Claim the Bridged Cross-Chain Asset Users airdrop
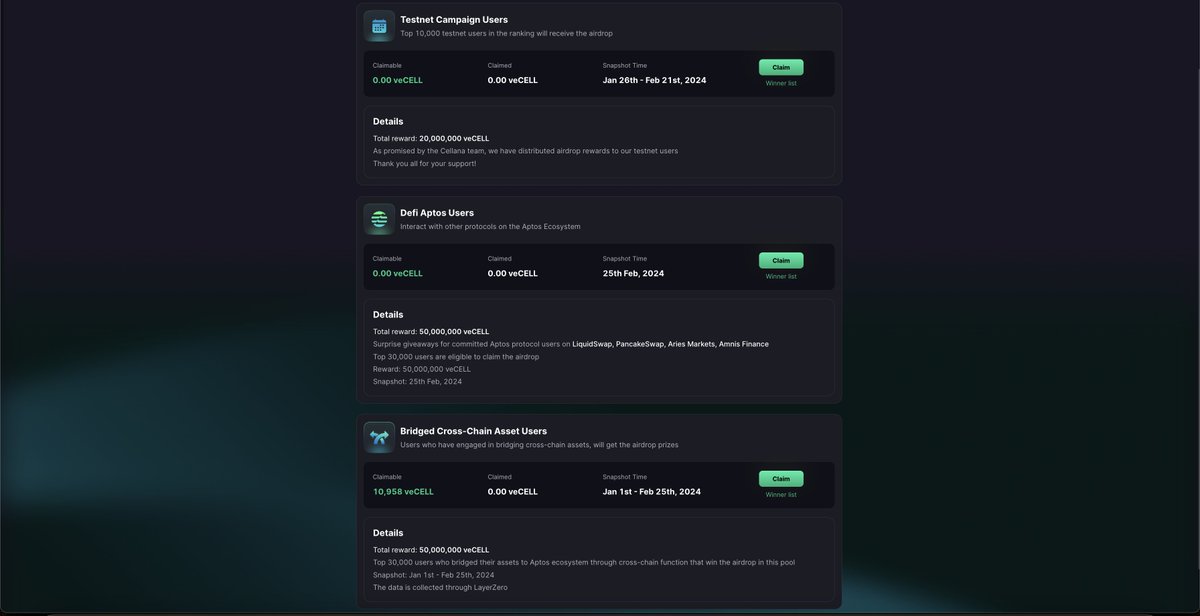 781,479
